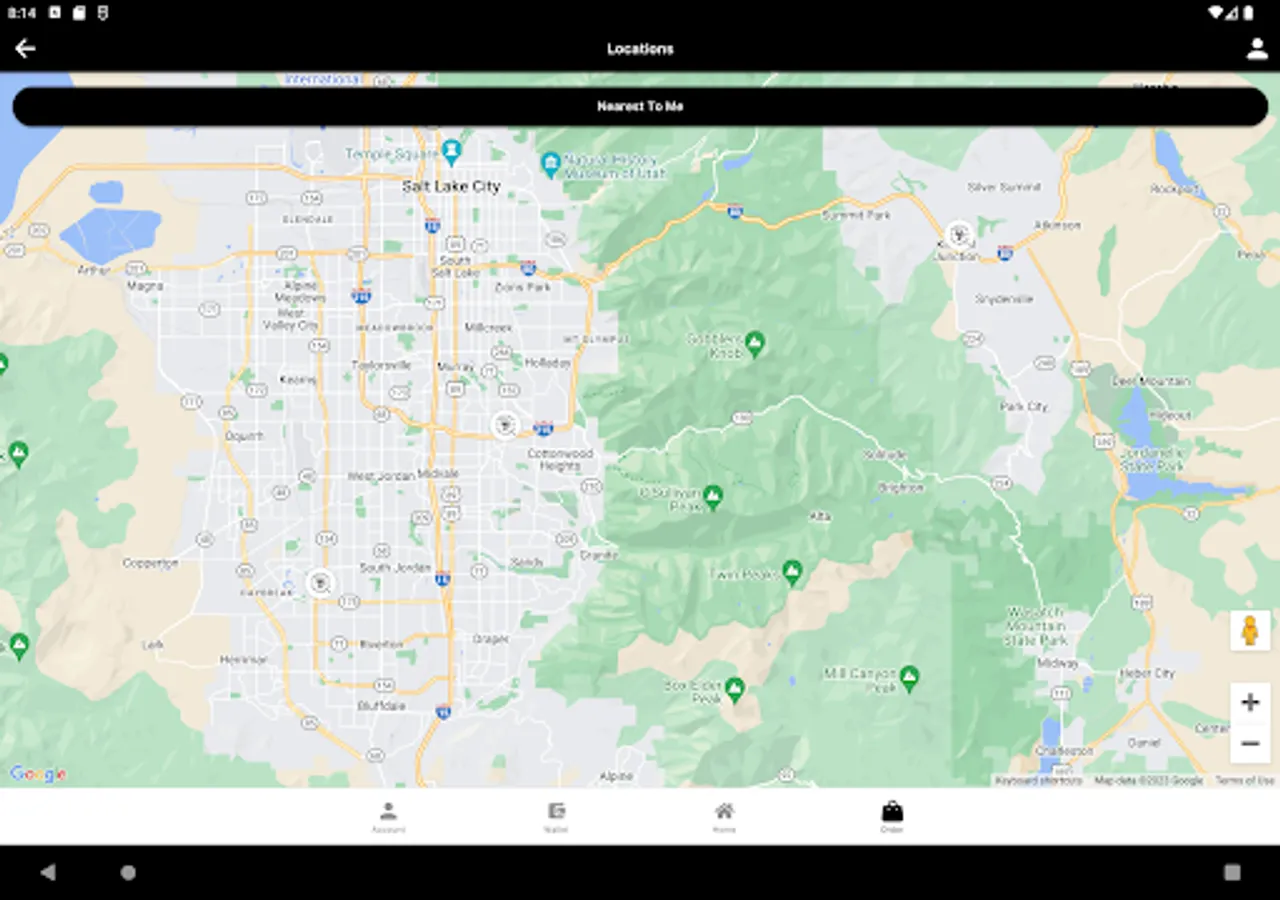
Task: Click the Alpine map label
Action: click(x=617, y=776)
